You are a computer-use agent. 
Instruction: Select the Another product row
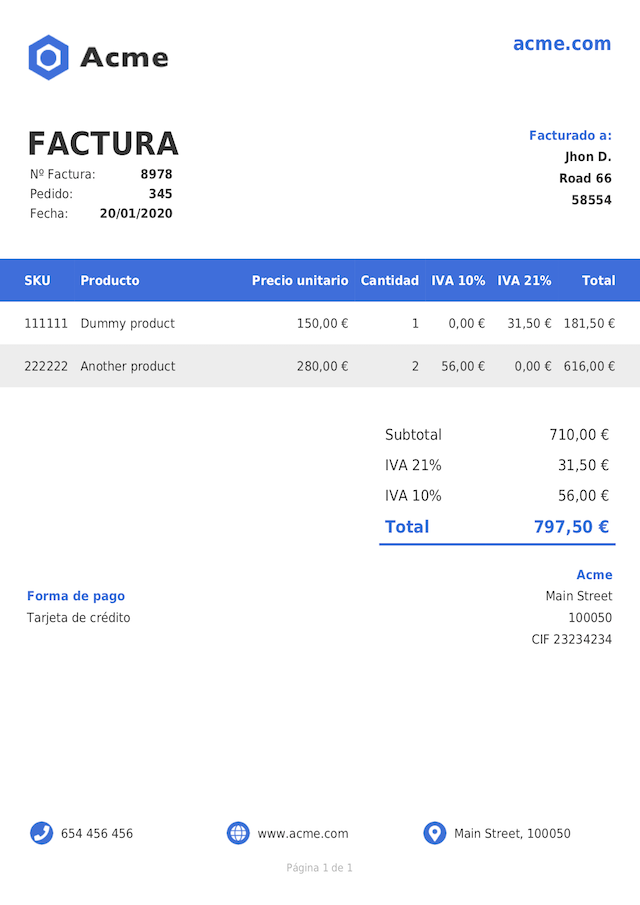pos(320,366)
